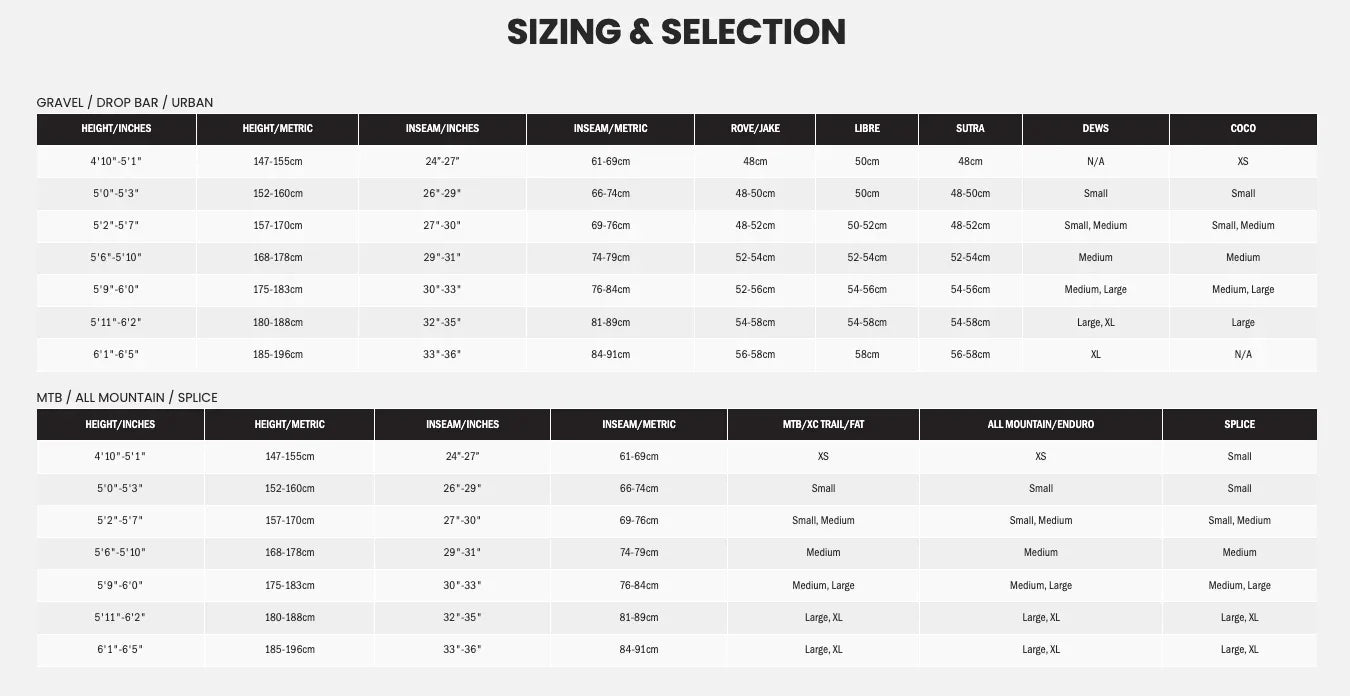This screenshot has width=1350, height=696.
Task: Click the Sizing & Selection page title
Action: pyautogui.click(x=676, y=32)
